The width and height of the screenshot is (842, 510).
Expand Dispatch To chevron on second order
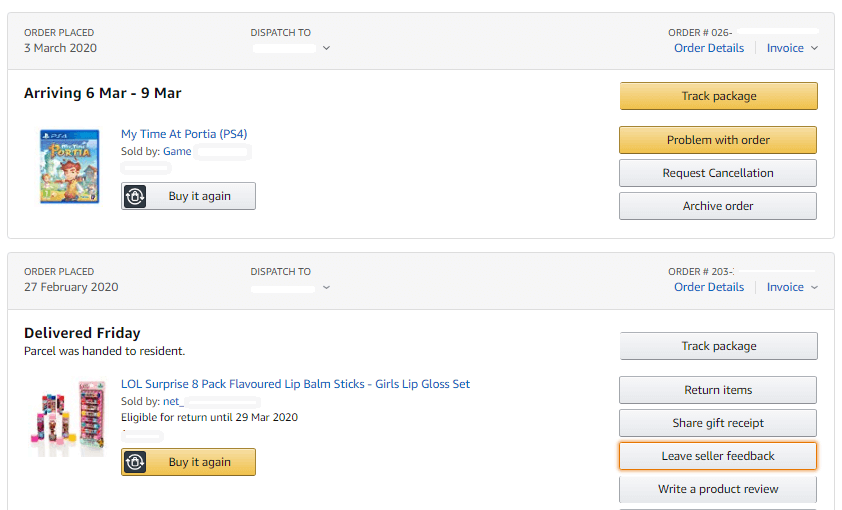[327, 288]
